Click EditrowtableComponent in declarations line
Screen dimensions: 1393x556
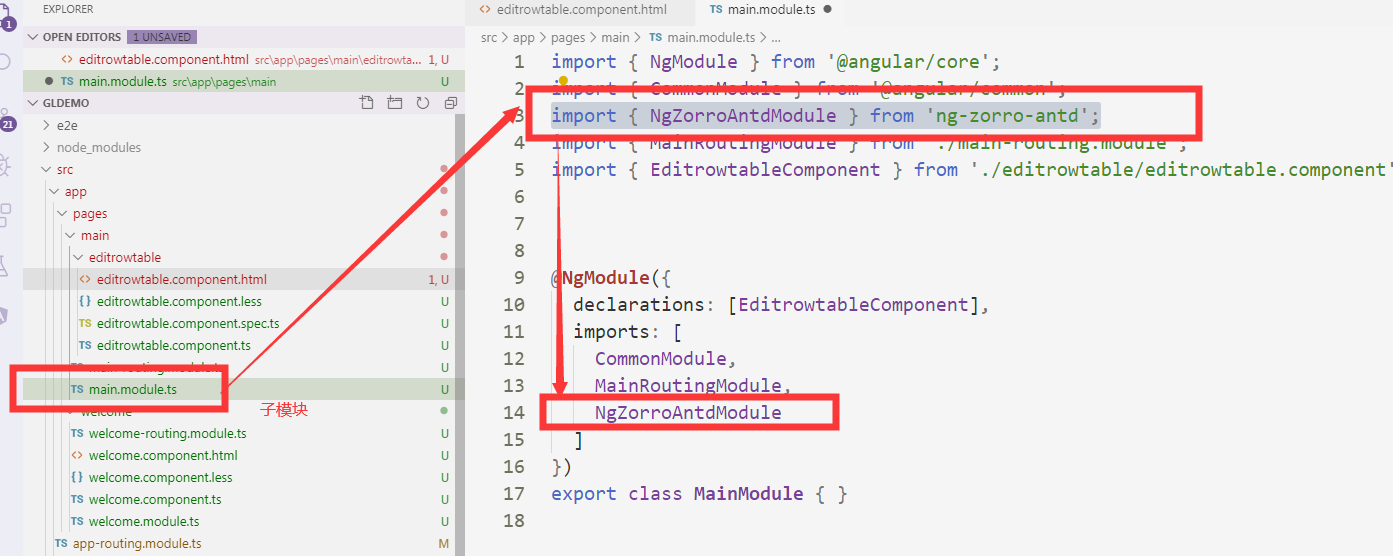coord(853,305)
